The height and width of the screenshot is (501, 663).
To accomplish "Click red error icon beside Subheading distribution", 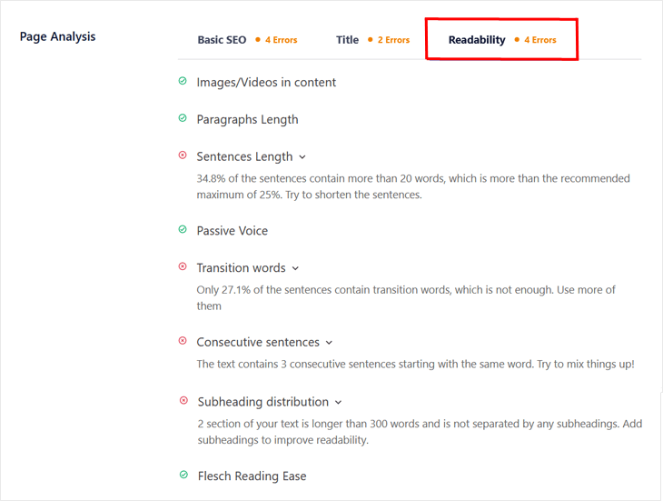I will click(183, 401).
